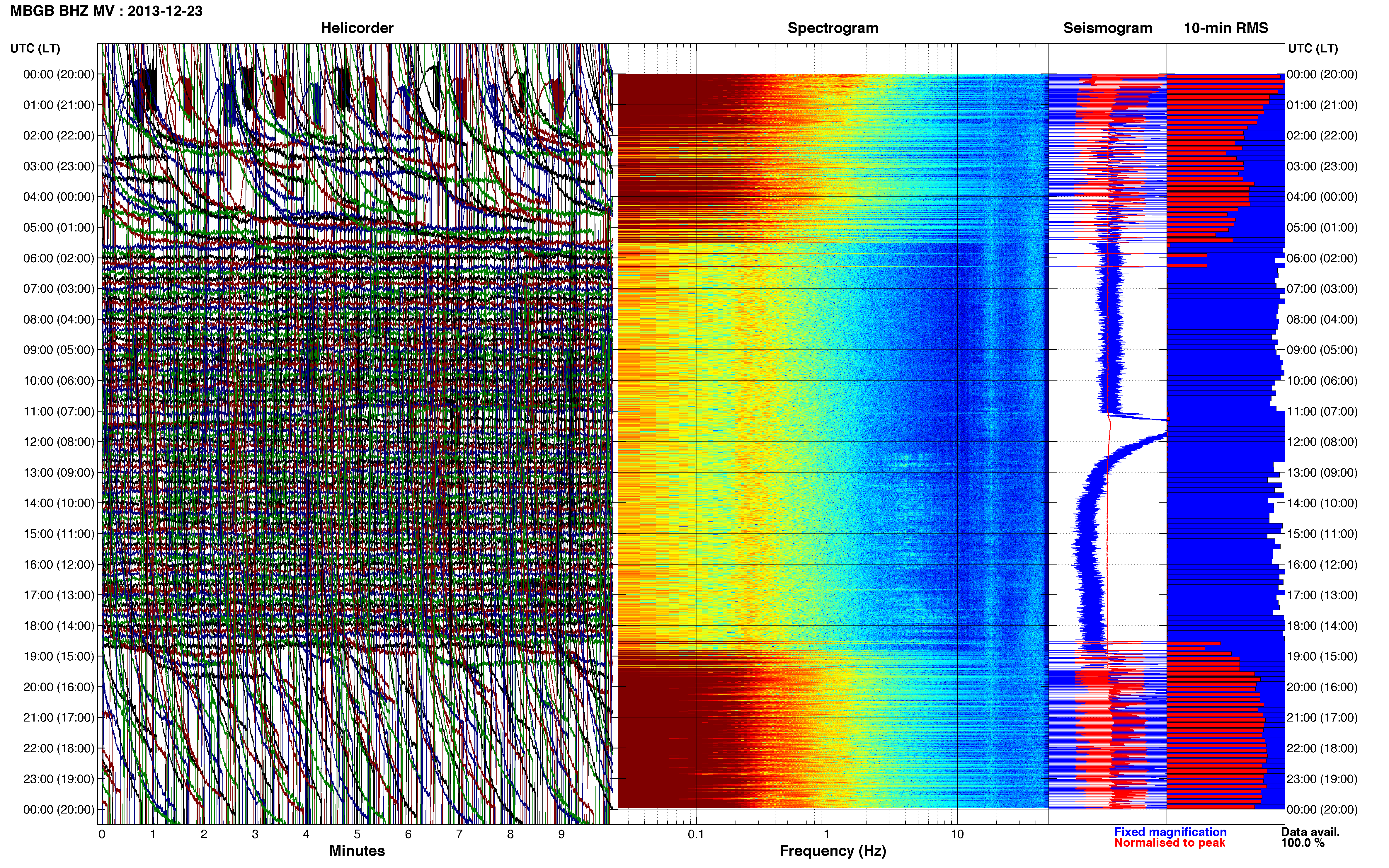Viewport: 1389px width, 868px height.
Task: Click 22:00 (18:00) beside the RMS panel
Action: click(1322, 748)
